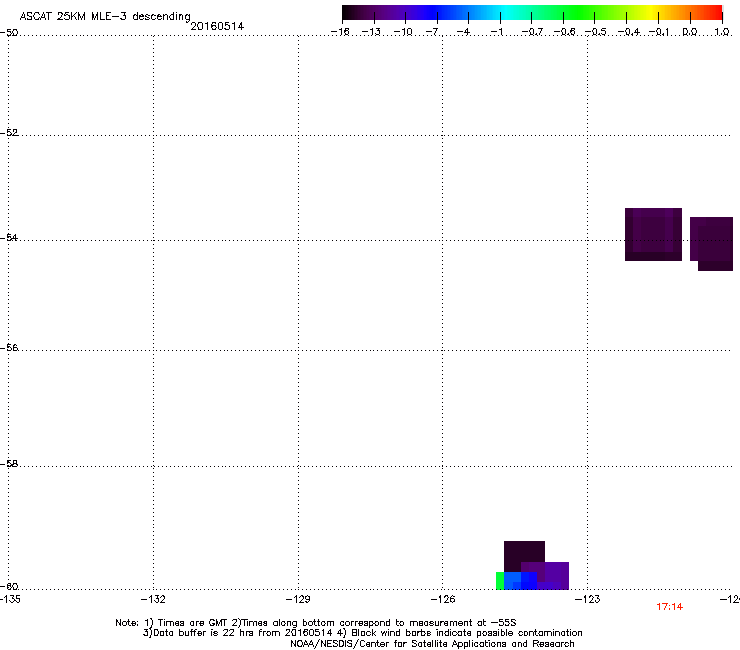Click the latitude label "-56"
740x650 pixels.
[9, 348]
